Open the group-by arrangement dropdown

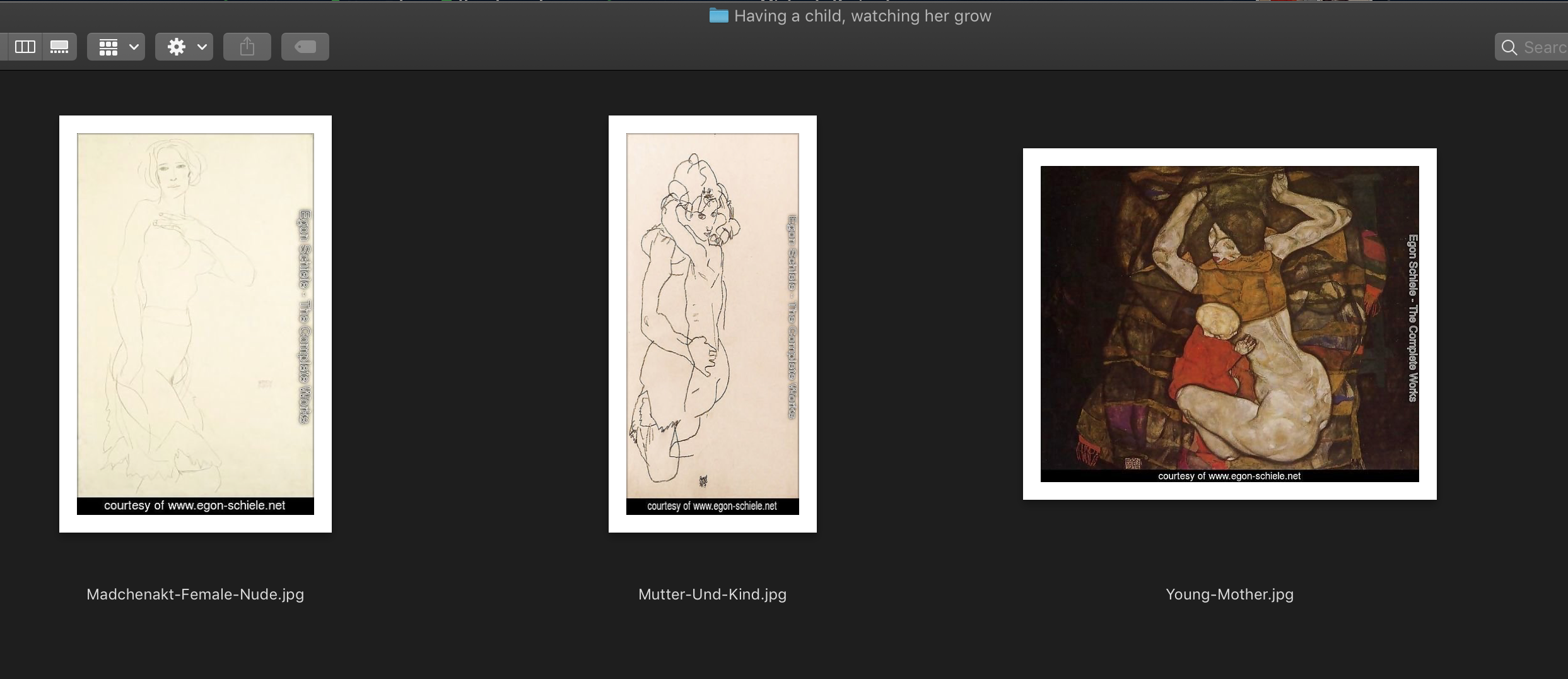point(116,47)
